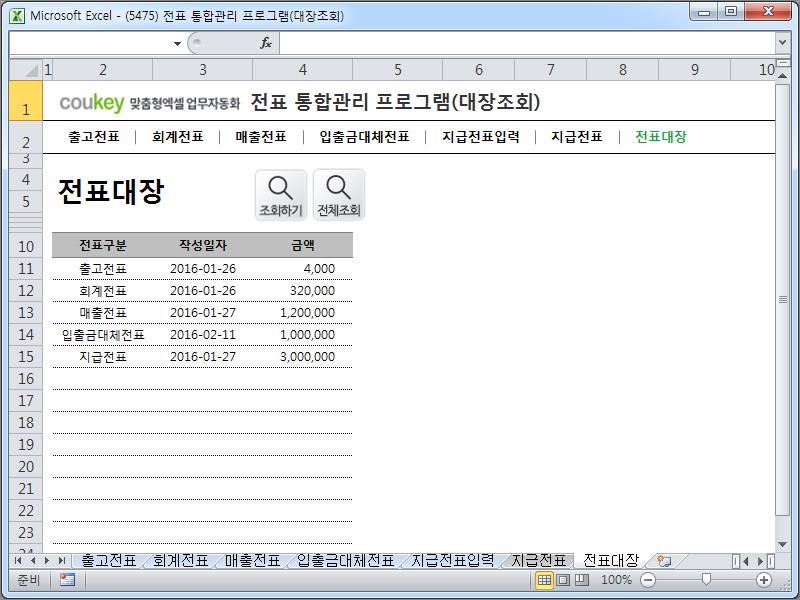The width and height of the screenshot is (800, 600).
Task: Click the Name Box field
Action: coord(90,43)
